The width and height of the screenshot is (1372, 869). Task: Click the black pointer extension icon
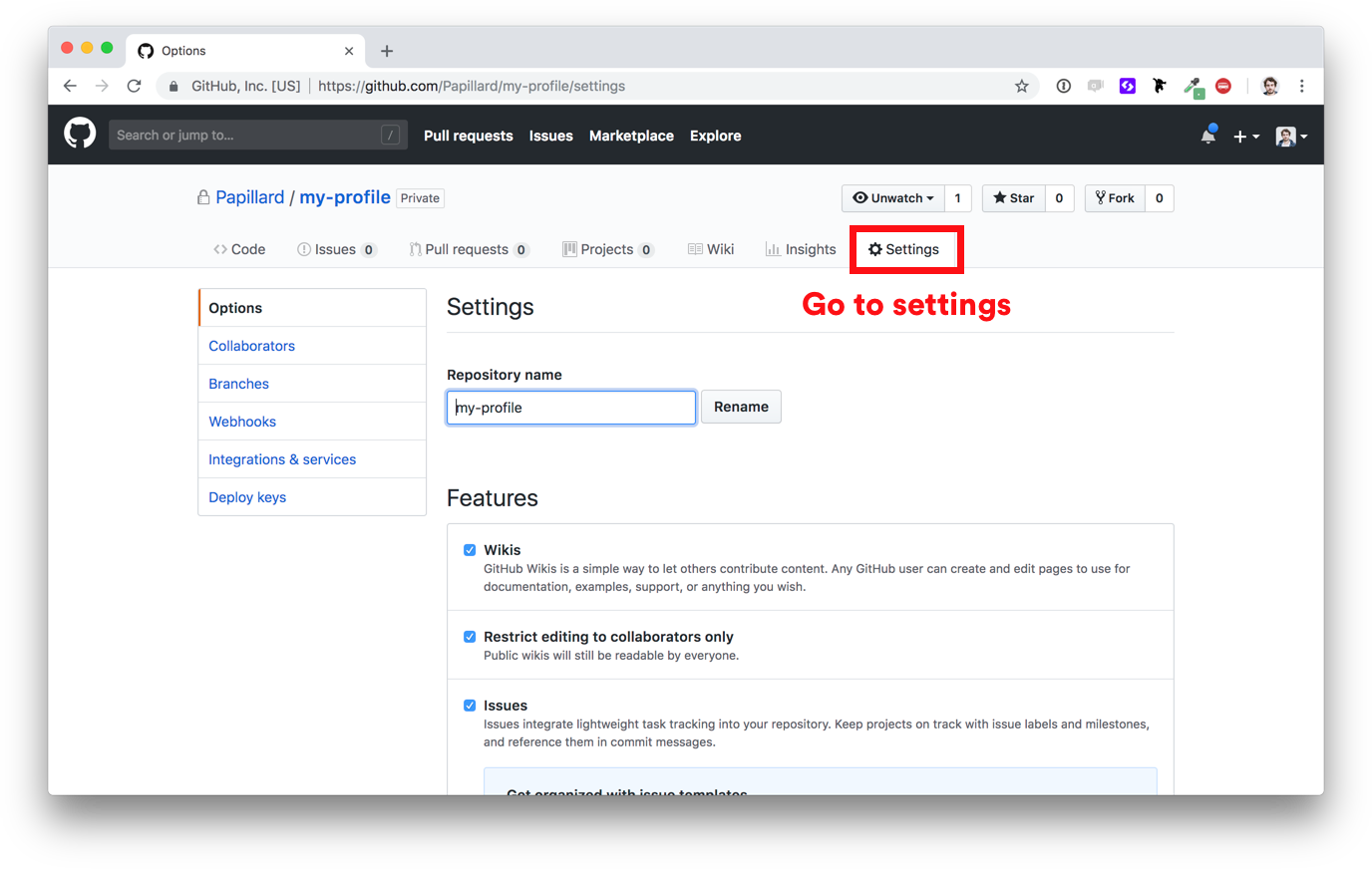point(1160,86)
